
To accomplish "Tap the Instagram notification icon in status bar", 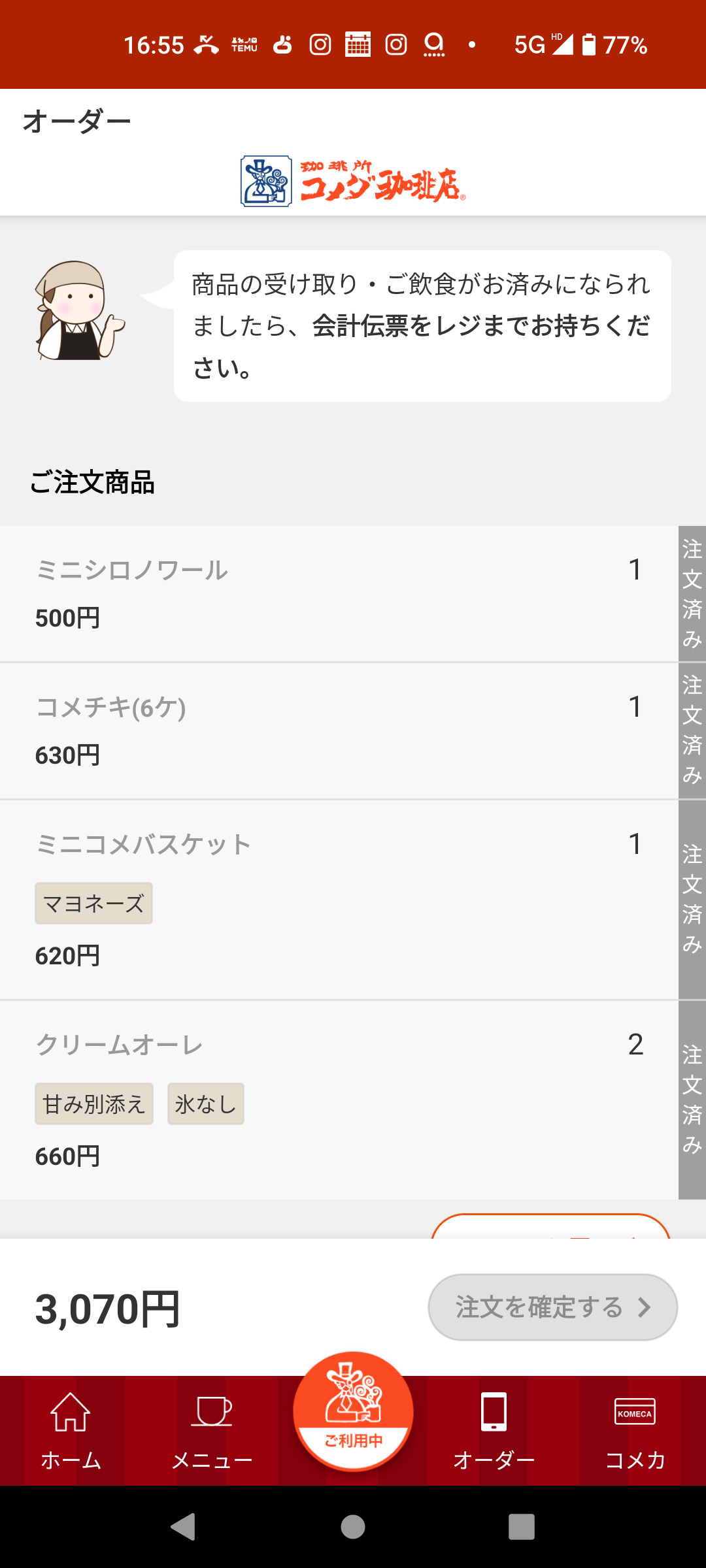I will tap(320, 44).
